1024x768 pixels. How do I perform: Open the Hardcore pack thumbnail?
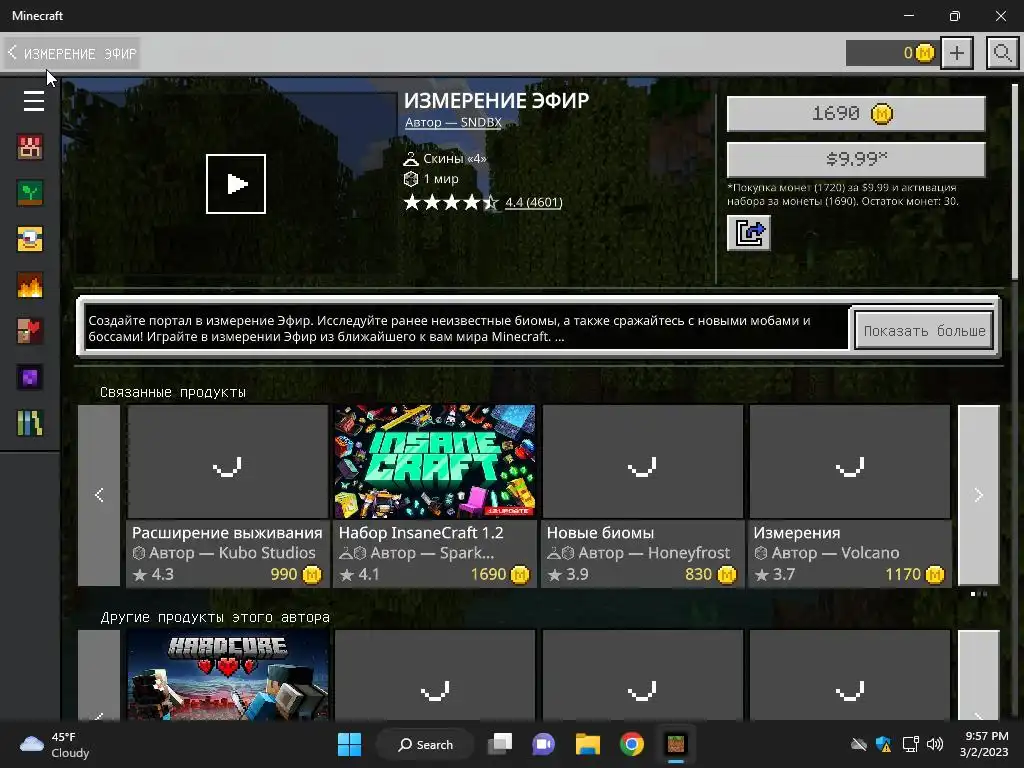(227, 675)
